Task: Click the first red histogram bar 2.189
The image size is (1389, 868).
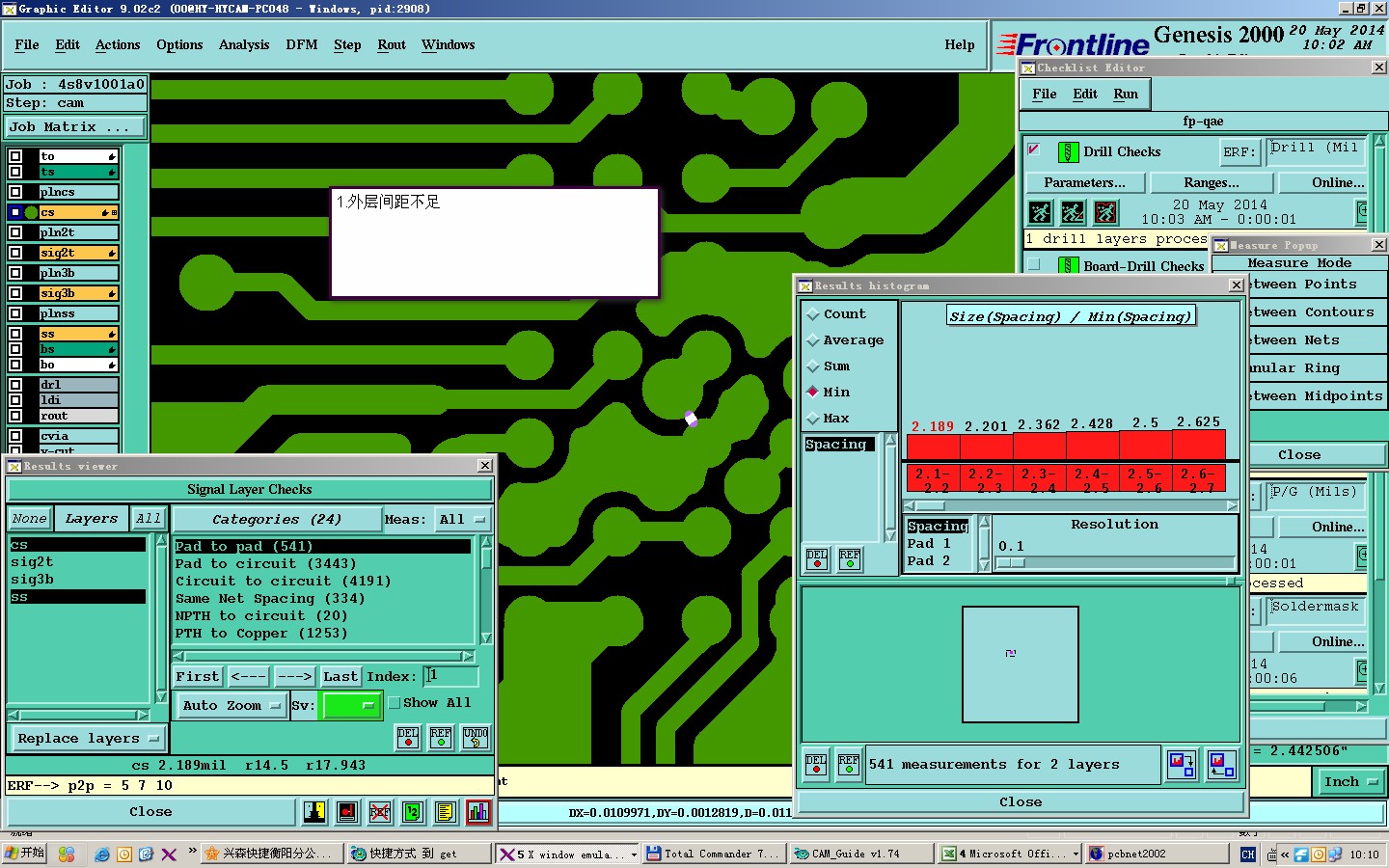Action: point(934,447)
